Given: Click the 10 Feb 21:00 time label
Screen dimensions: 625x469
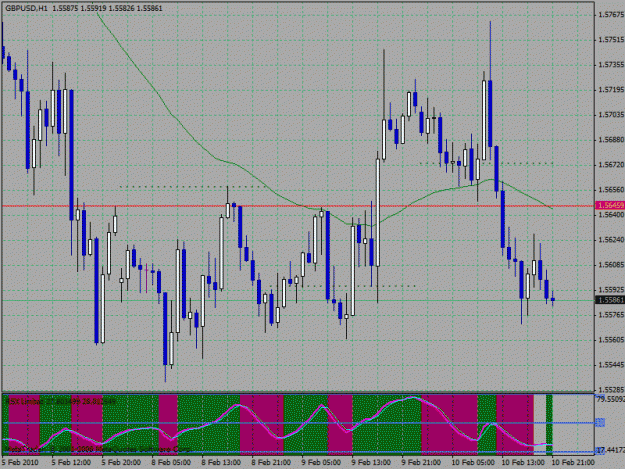Looking at the screenshot, I should click(x=573, y=462).
